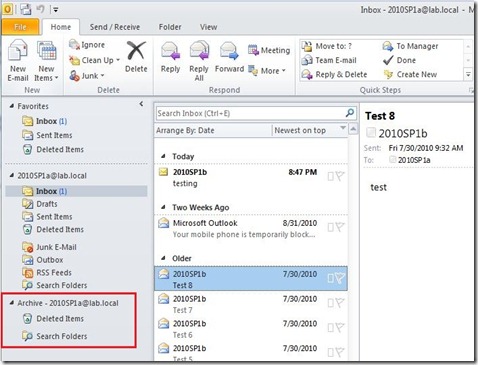Select Reply & Delete quick step
This screenshot has width=478, height=365.
pos(334,74)
